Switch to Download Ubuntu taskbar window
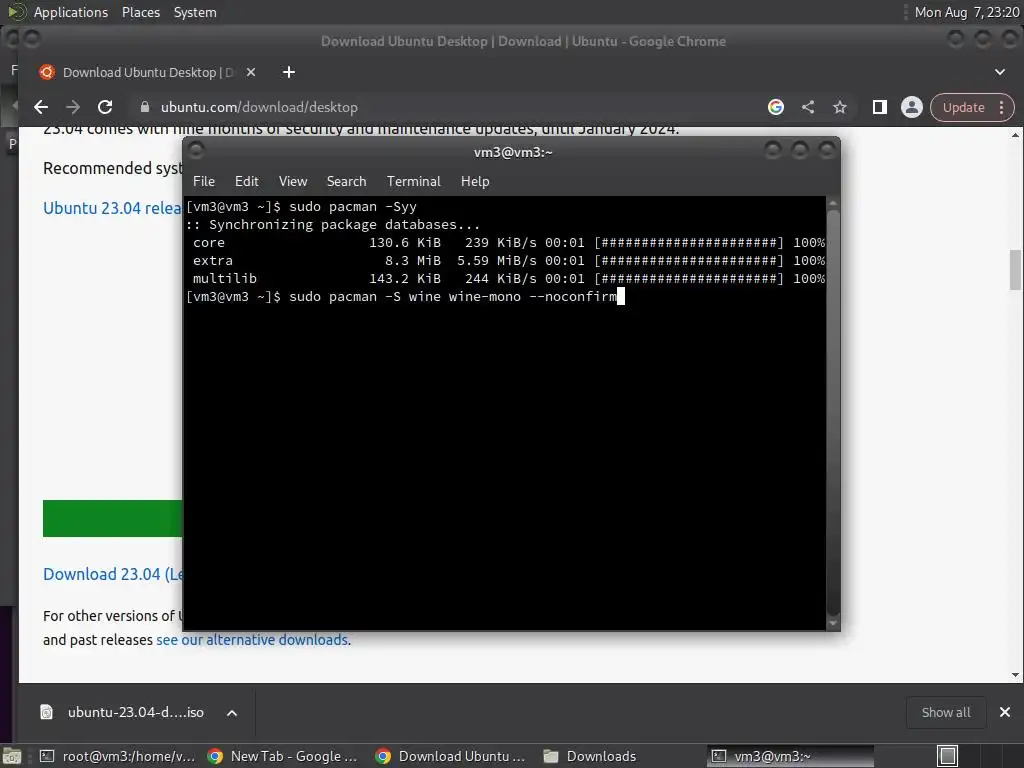This screenshot has width=1024, height=768. tap(451, 756)
